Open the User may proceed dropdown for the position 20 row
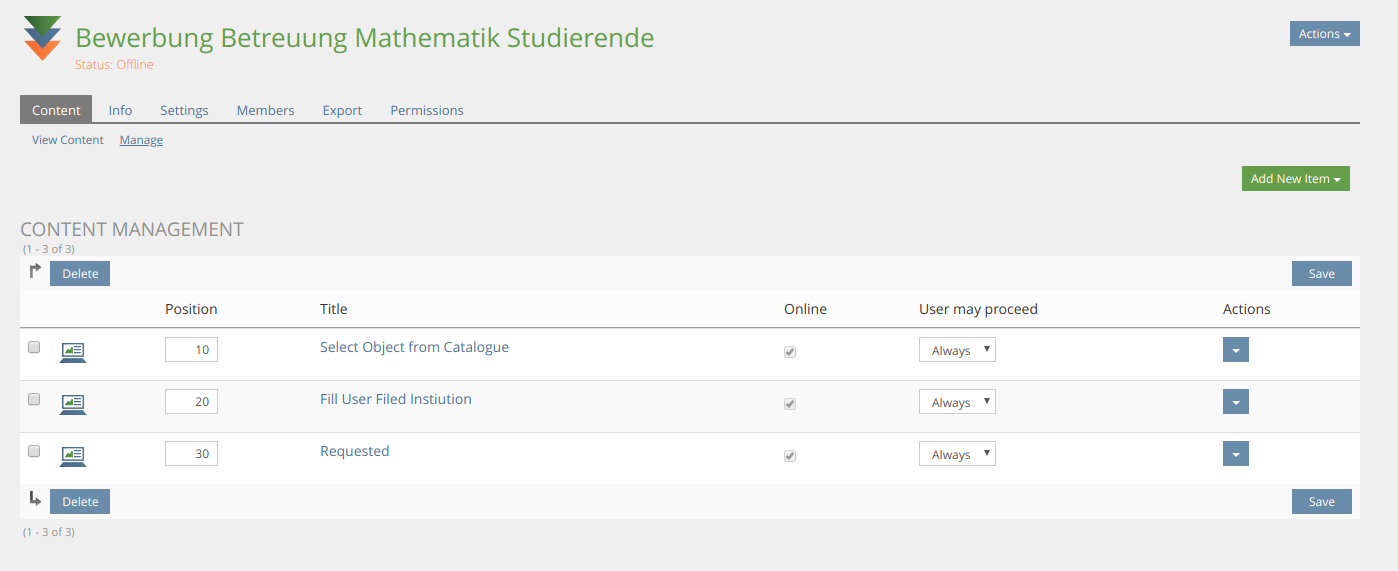The image size is (1398, 571). (x=957, y=402)
